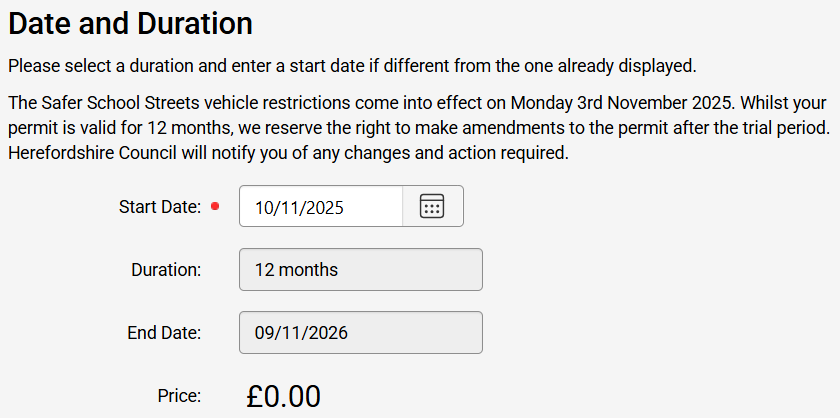Image resolution: width=840 pixels, height=418 pixels.
Task: Click the Start Date input field
Action: pos(320,207)
